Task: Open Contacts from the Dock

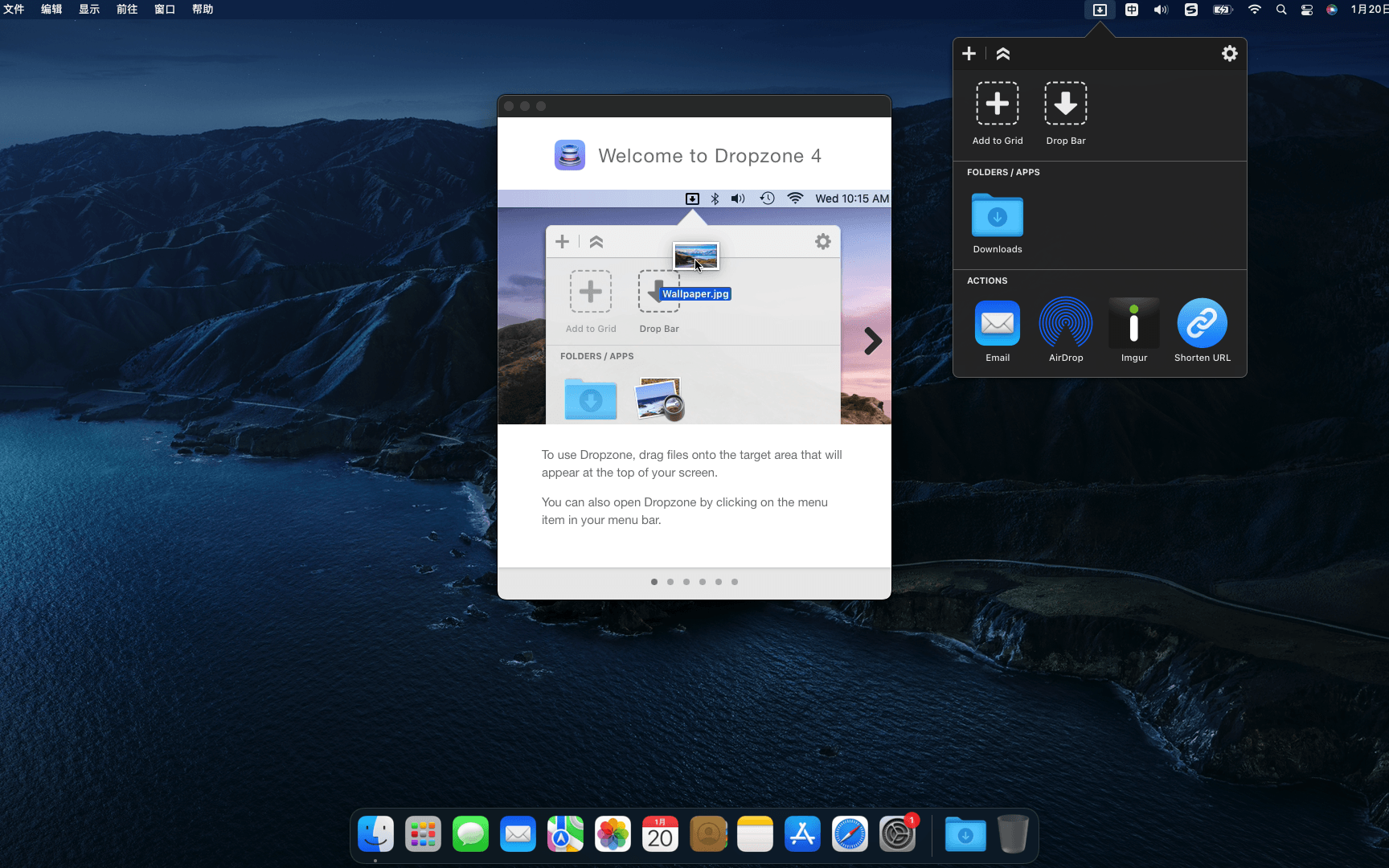Action: pyautogui.click(x=707, y=834)
